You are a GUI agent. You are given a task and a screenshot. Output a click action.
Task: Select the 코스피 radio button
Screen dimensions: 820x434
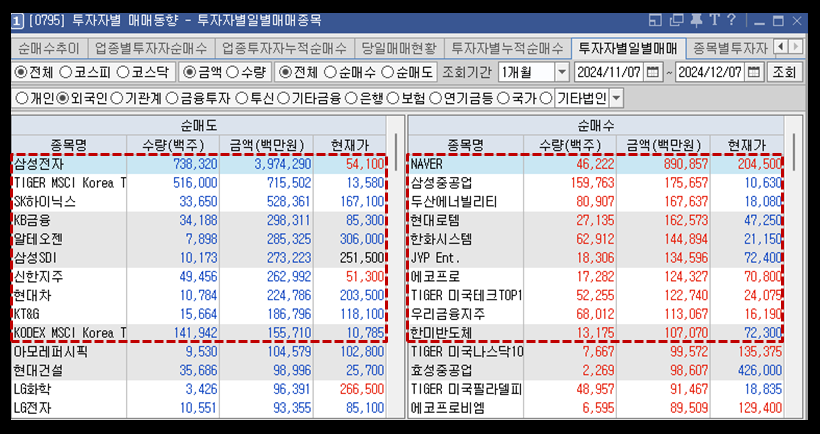[x=65, y=72]
